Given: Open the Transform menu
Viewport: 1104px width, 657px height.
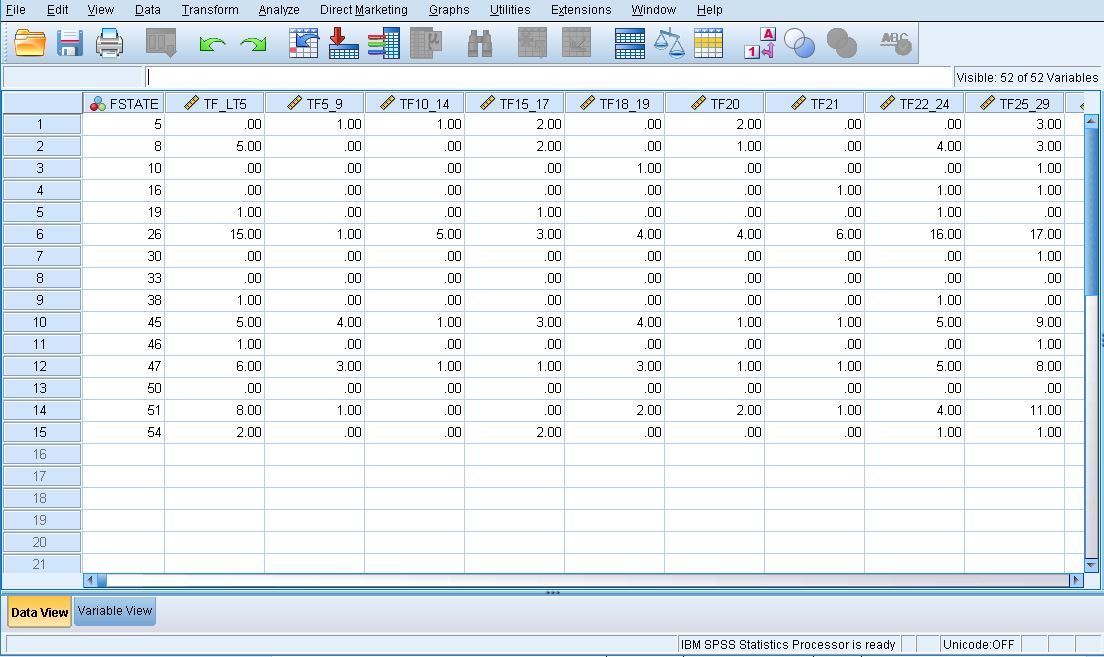Looking at the screenshot, I should tap(210, 10).
